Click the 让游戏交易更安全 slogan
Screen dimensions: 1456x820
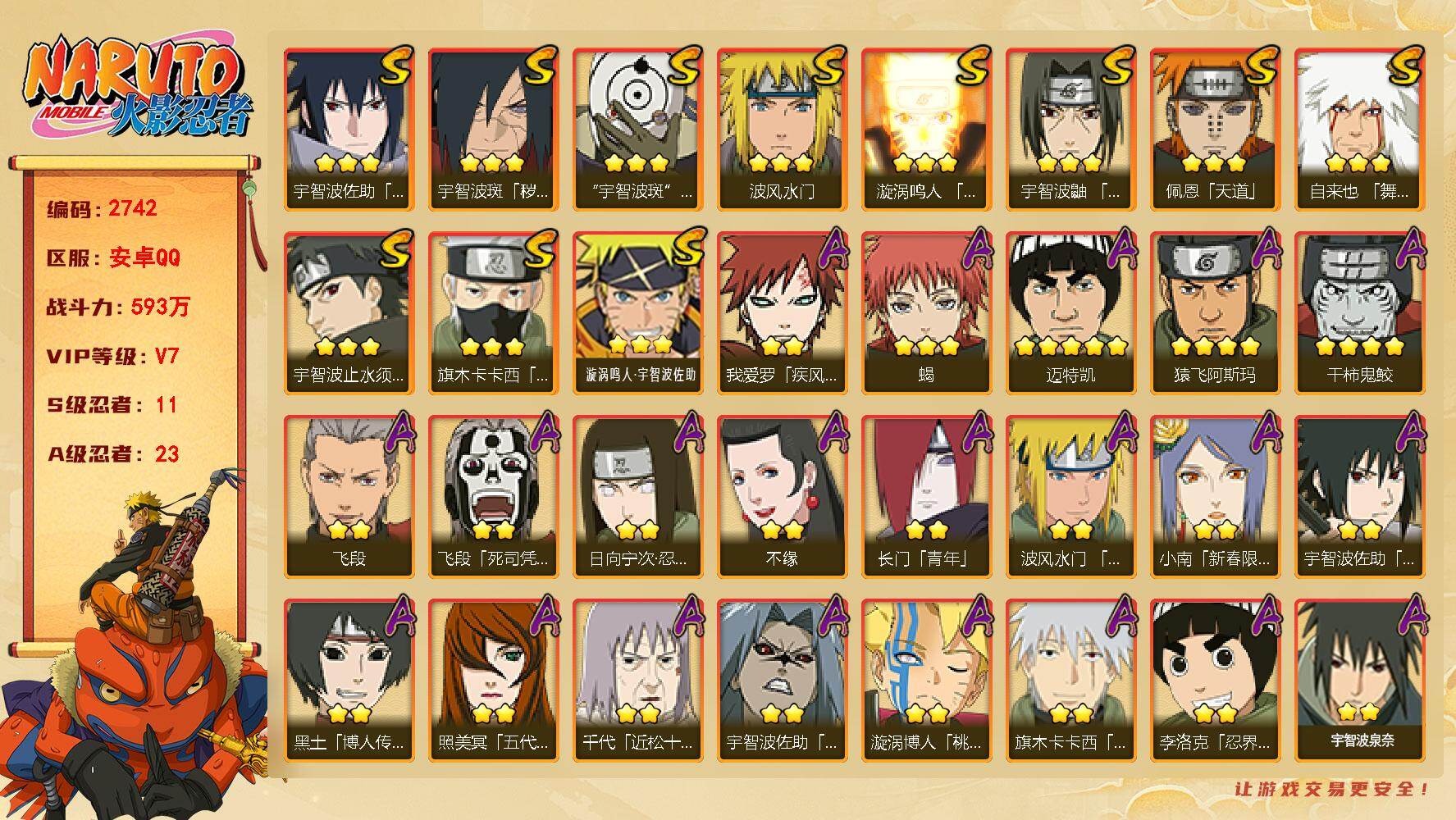click(x=1332, y=789)
